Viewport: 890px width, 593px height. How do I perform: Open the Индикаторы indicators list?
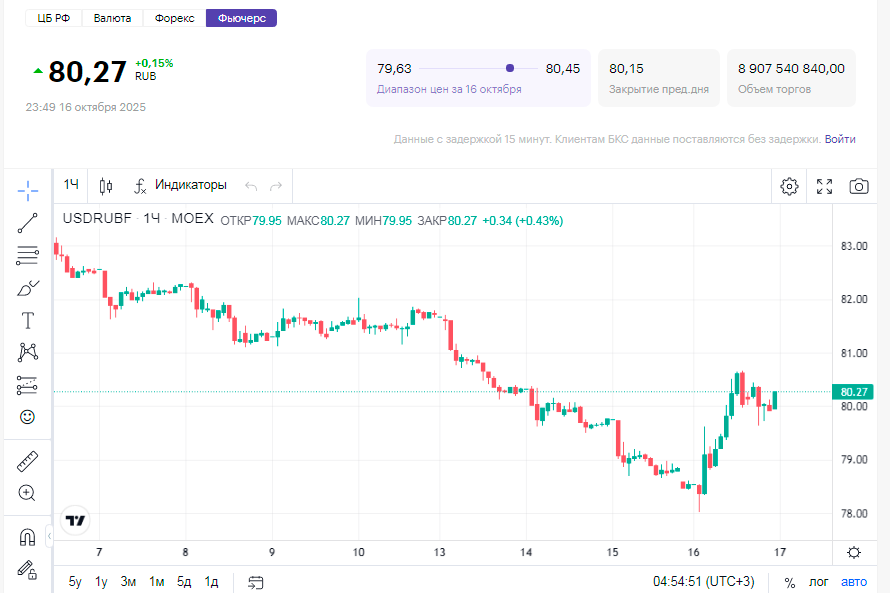coord(180,185)
